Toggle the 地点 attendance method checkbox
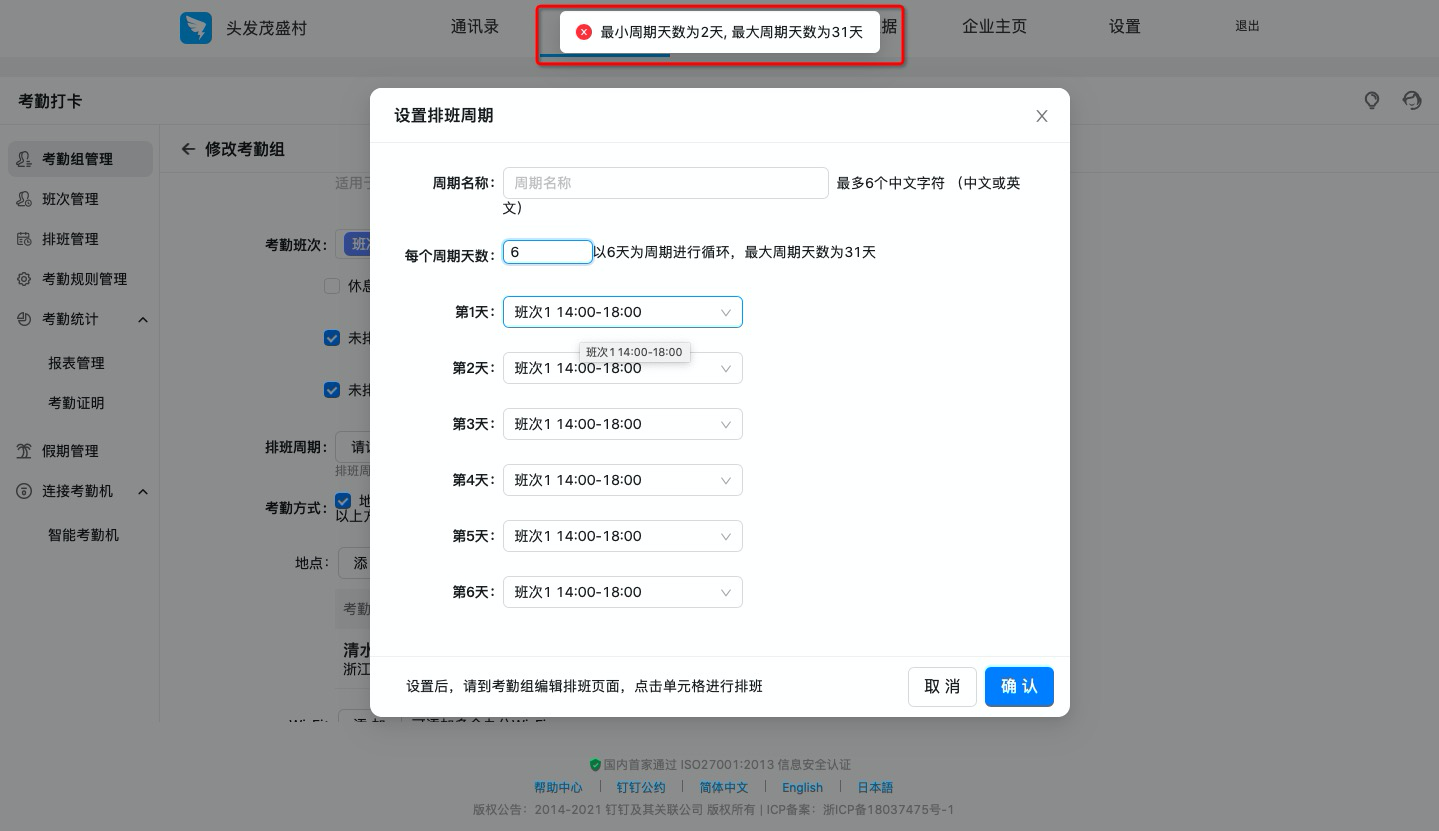 tap(343, 501)
